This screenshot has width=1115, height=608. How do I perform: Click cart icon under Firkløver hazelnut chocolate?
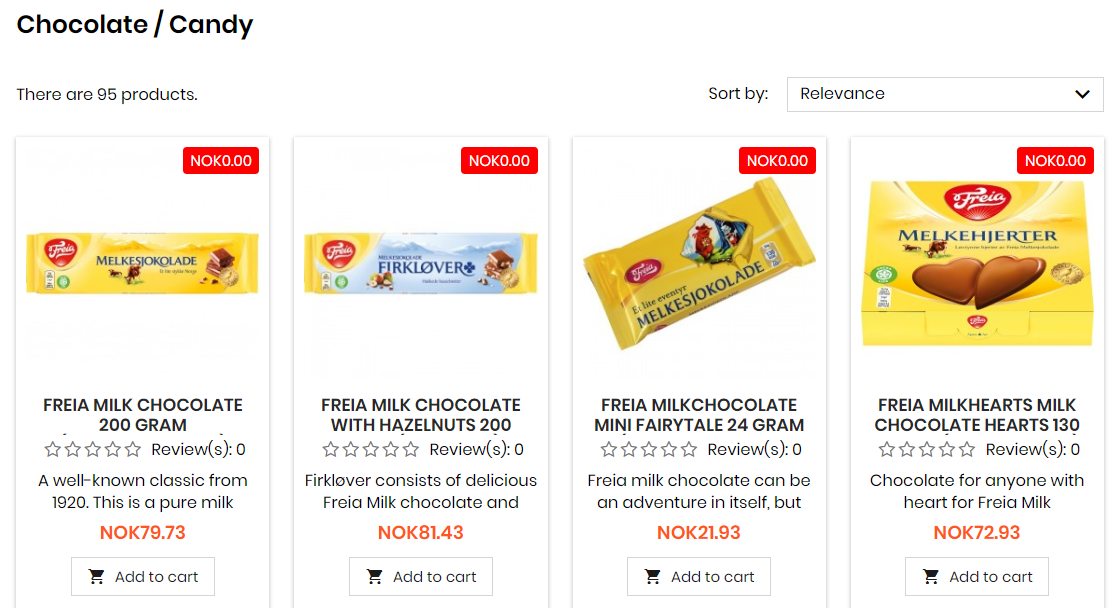(x=374, y=577)
